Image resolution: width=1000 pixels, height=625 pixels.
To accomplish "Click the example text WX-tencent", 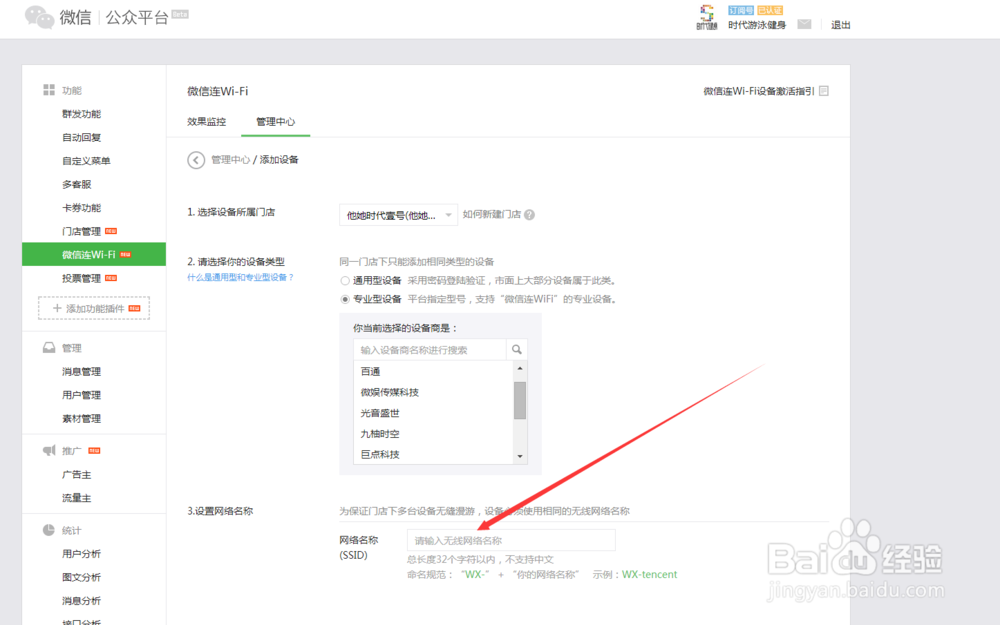I will click(x=649, y=575).
